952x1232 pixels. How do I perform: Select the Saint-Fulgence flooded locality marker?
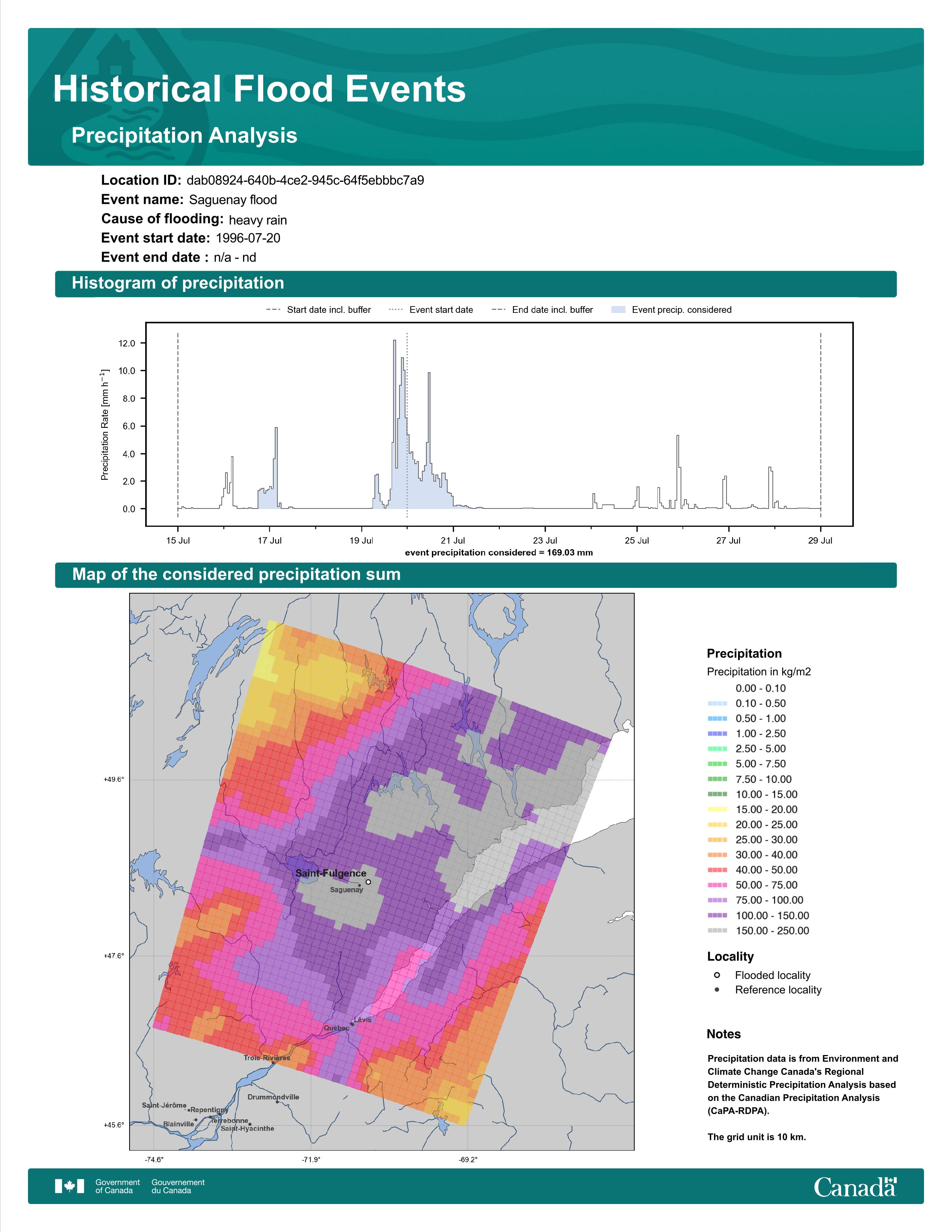(368, 882)
